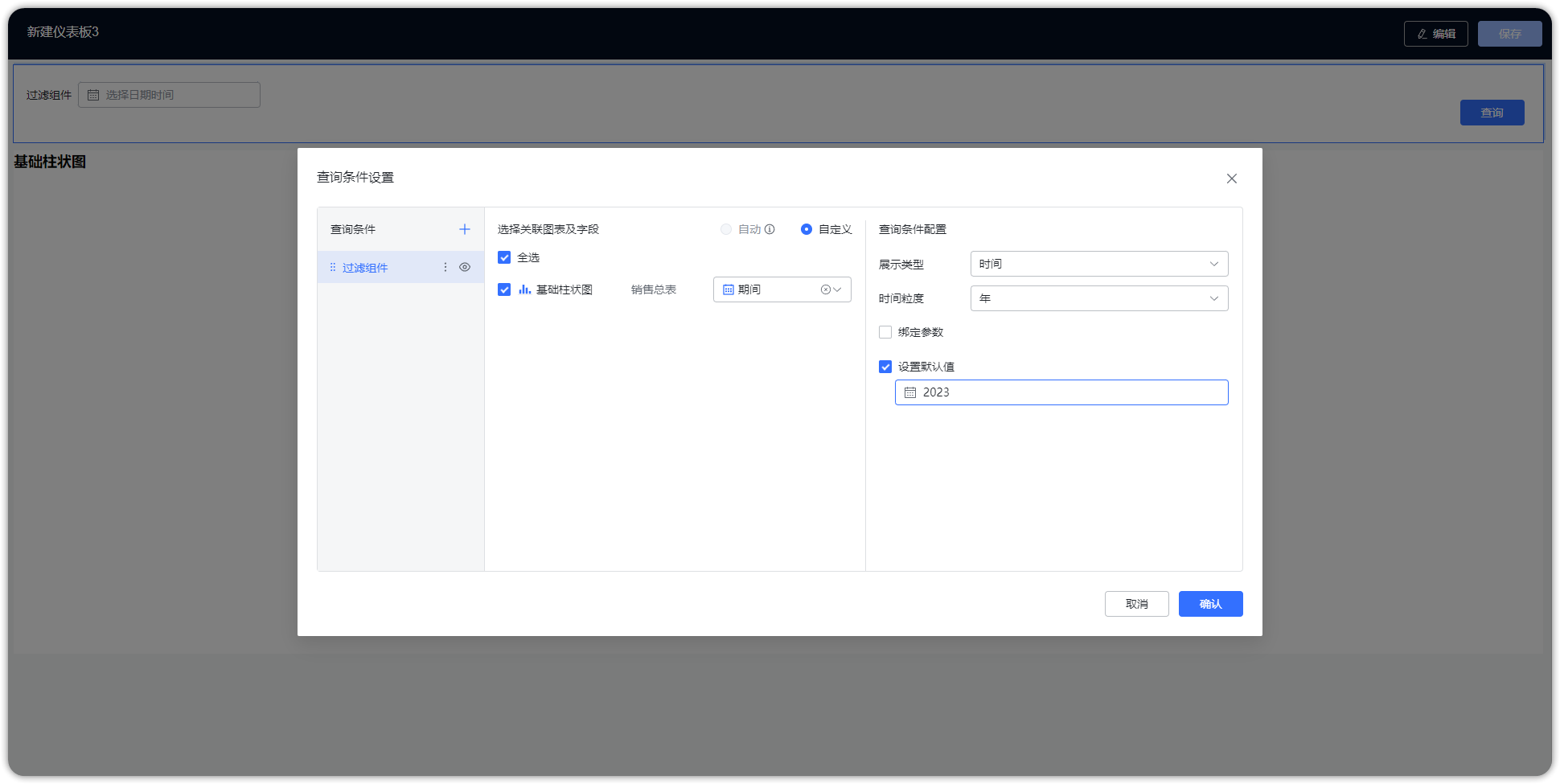The height and width of the screenshot is (784, 1560).
Task: Click the 取消 button
Action: 1136,604
